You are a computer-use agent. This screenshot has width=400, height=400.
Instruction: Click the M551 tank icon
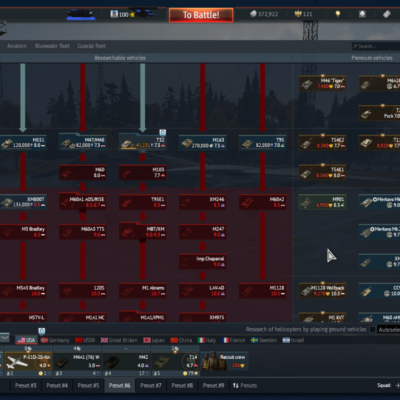[7, 144]
